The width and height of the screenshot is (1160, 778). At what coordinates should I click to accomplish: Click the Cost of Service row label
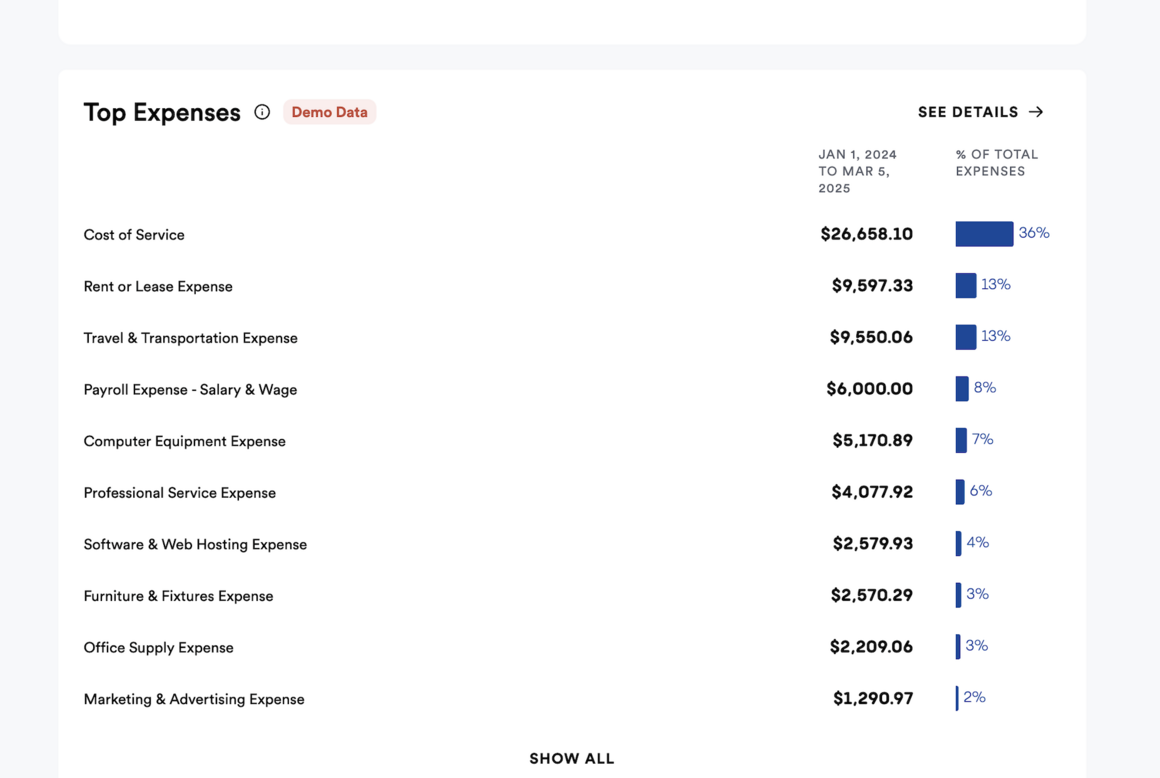pos(134,234)
